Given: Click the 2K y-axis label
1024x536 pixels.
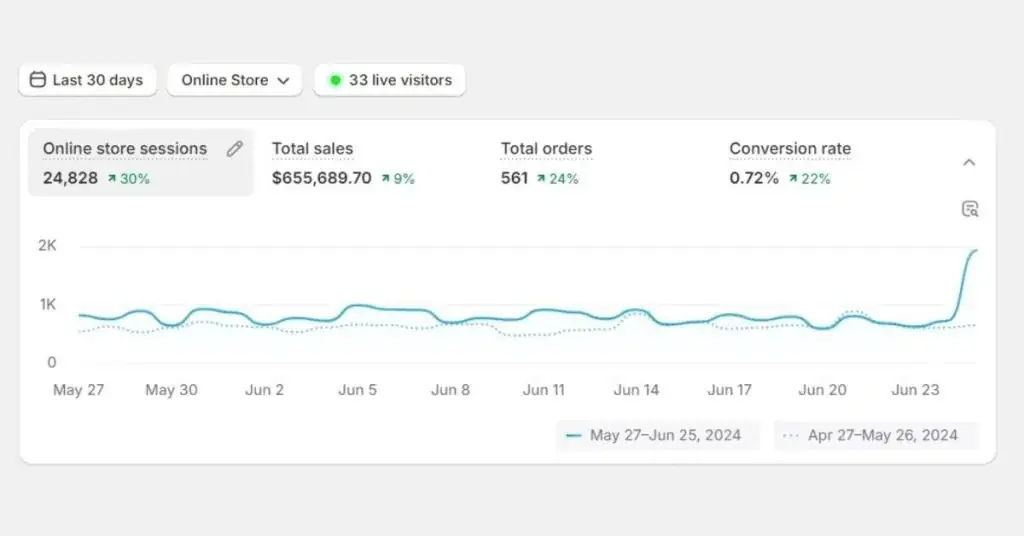Looking at the screenshot, I should click(47, 245).
